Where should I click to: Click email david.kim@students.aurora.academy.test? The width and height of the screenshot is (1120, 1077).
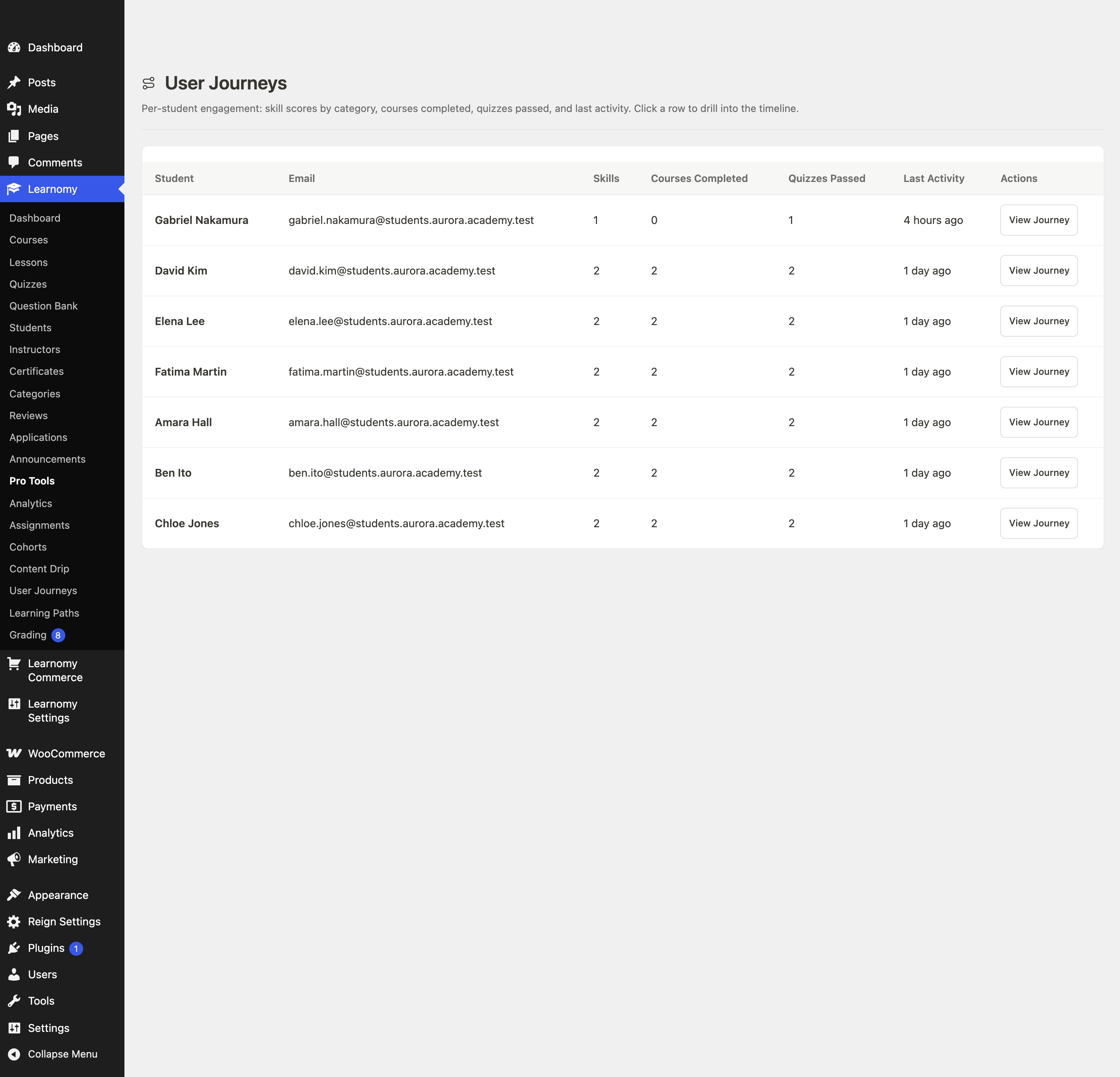tap(392, 271)
